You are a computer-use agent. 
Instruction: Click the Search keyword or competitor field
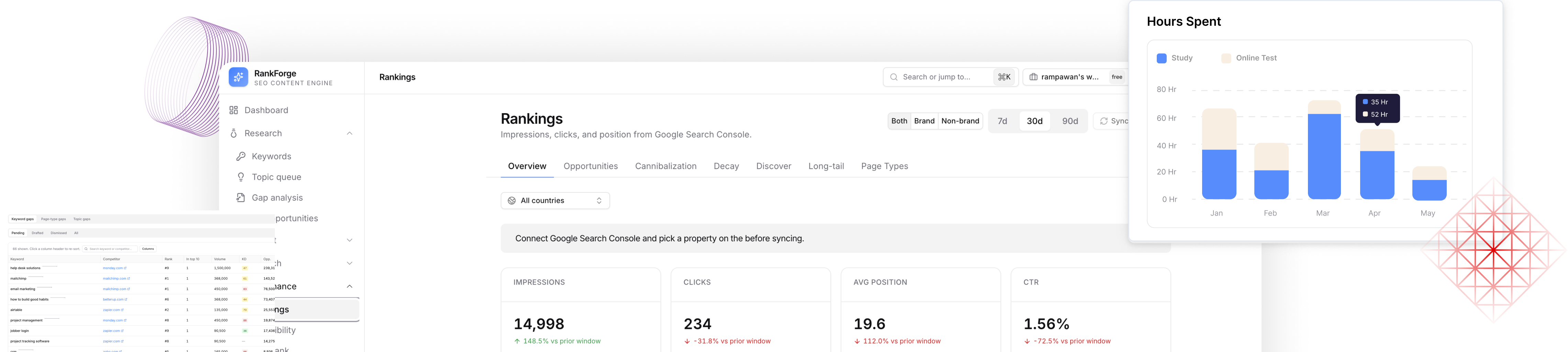110,249
